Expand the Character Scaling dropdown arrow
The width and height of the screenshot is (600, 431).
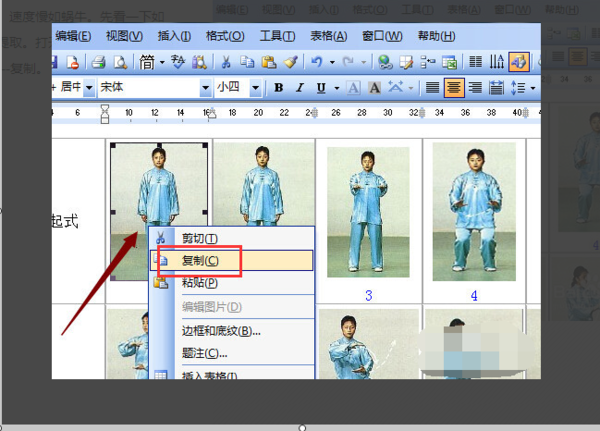(x=411, y=88)
